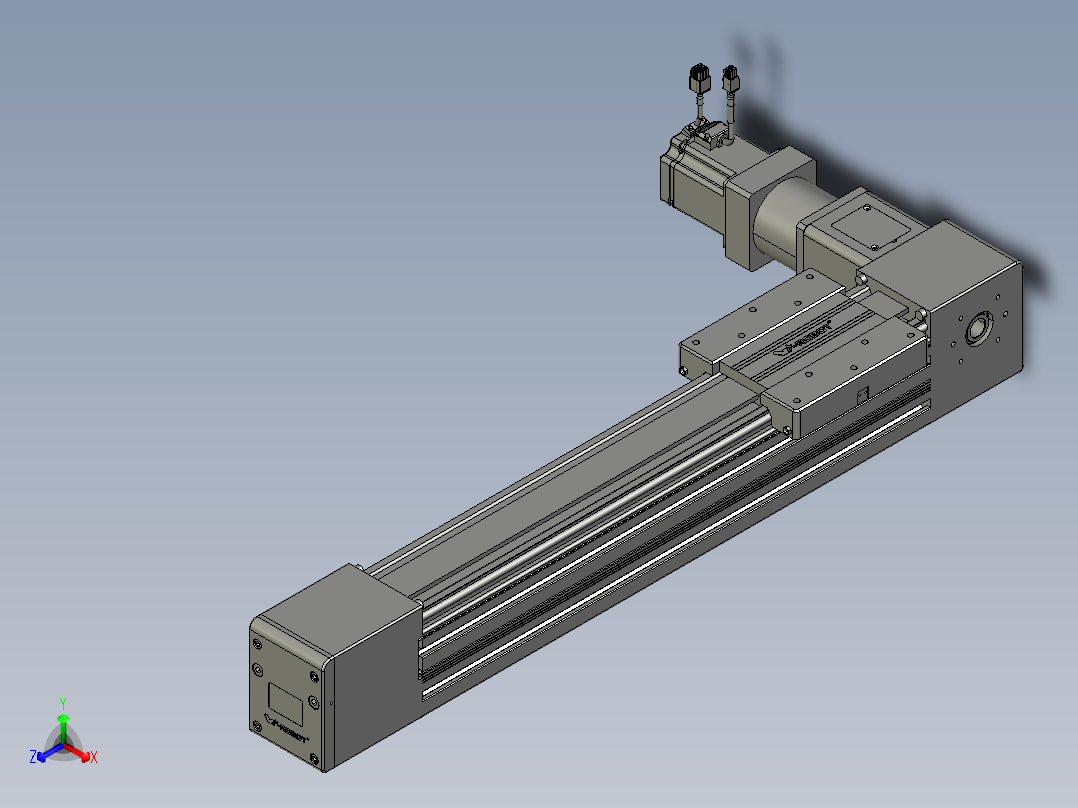Select the right black cable connector plug
This screenshot has width=1078, height=808.
(729, 78)
